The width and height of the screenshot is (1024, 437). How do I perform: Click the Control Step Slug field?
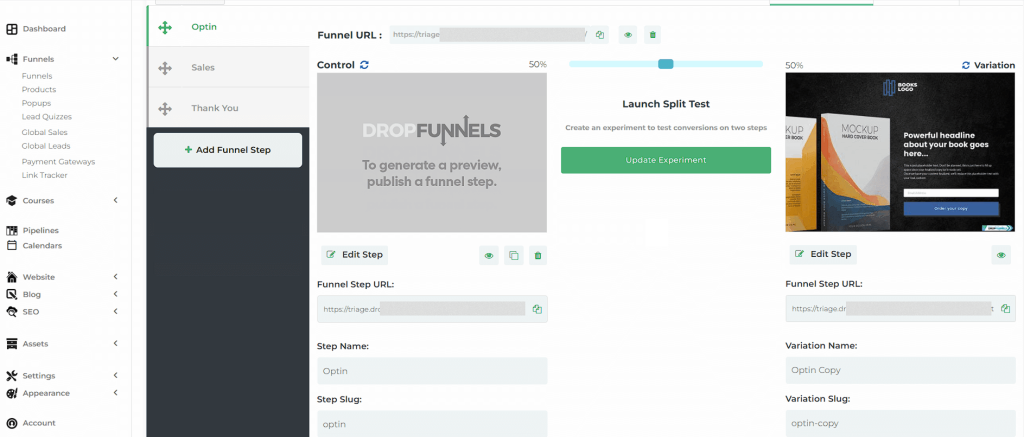click(432, 424)
